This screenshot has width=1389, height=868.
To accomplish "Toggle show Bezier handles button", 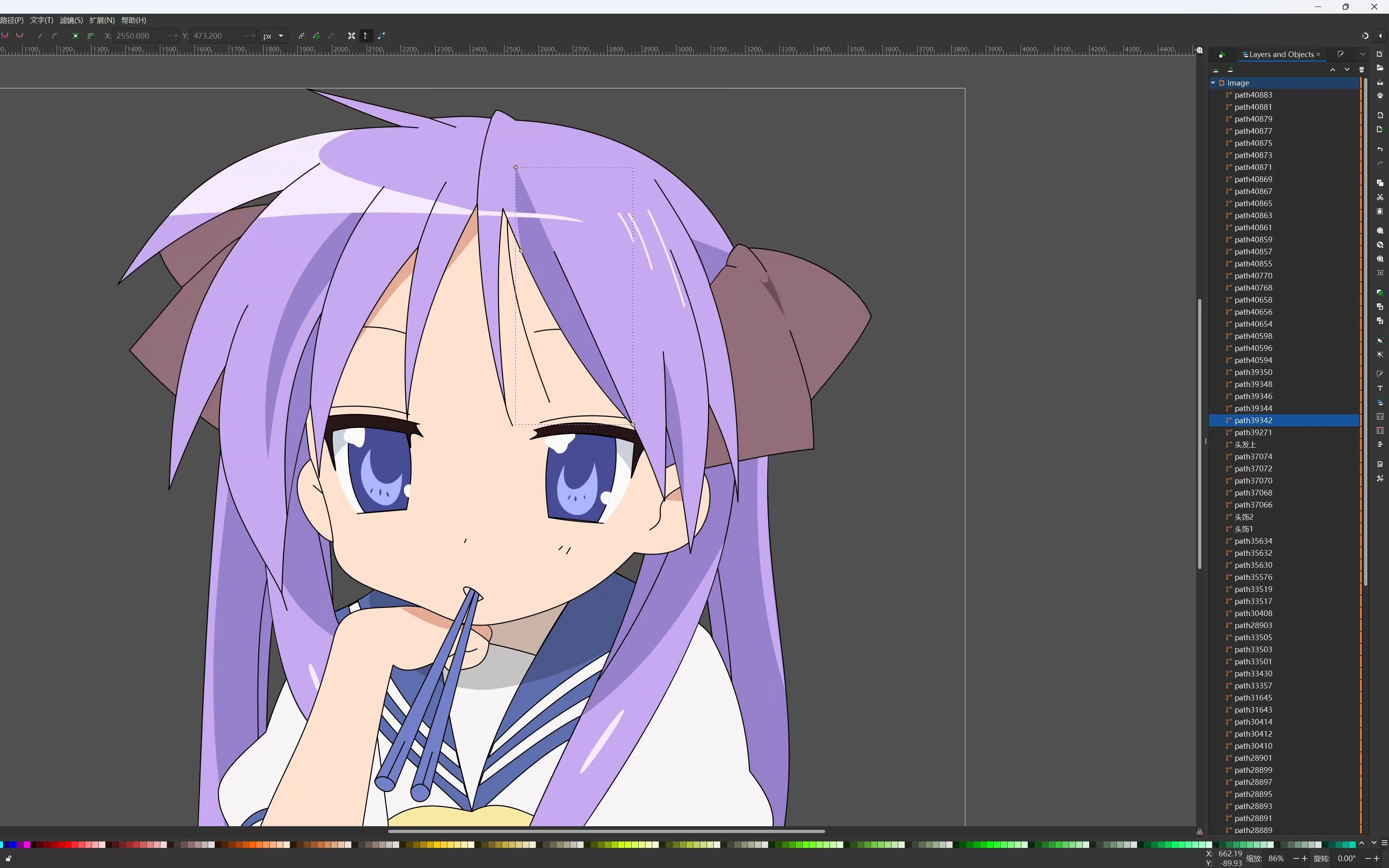I will 366,36.
